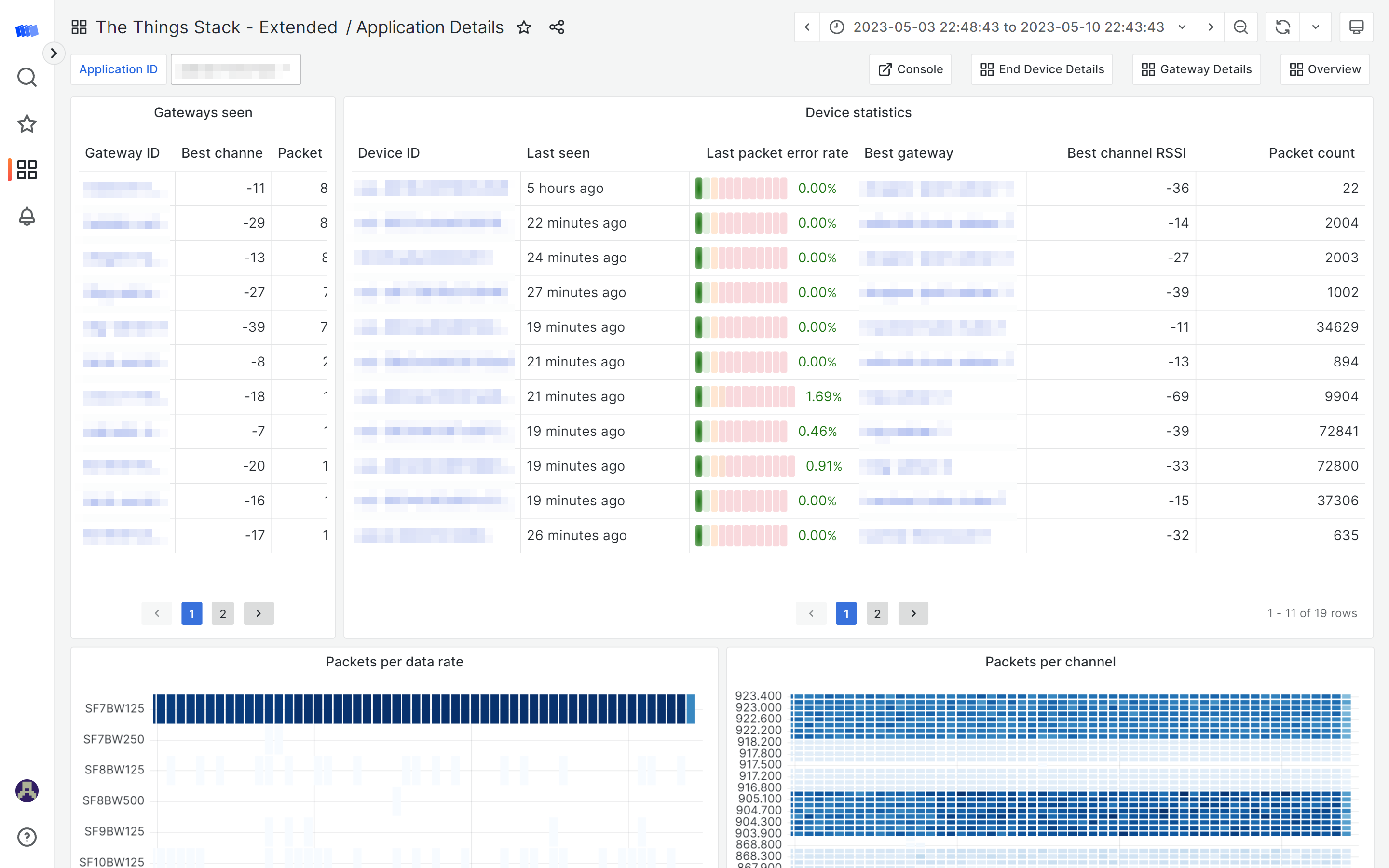This screenshot has width=1389, height=868.
Task: Click the share dashboard icon
Action: (556, 27)
